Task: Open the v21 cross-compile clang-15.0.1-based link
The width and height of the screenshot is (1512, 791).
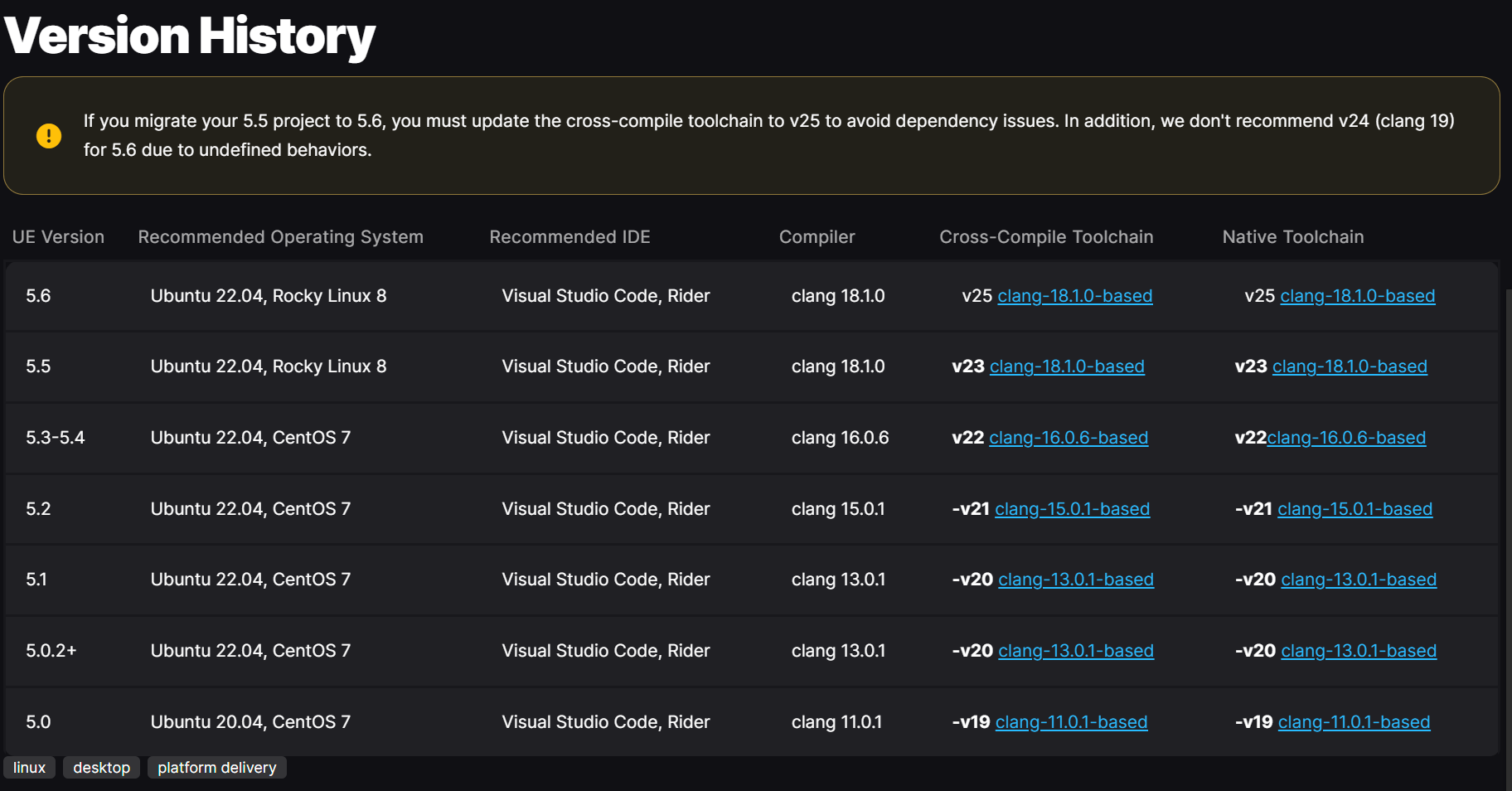Action: pyautogui.click(x=1072, y=509)
